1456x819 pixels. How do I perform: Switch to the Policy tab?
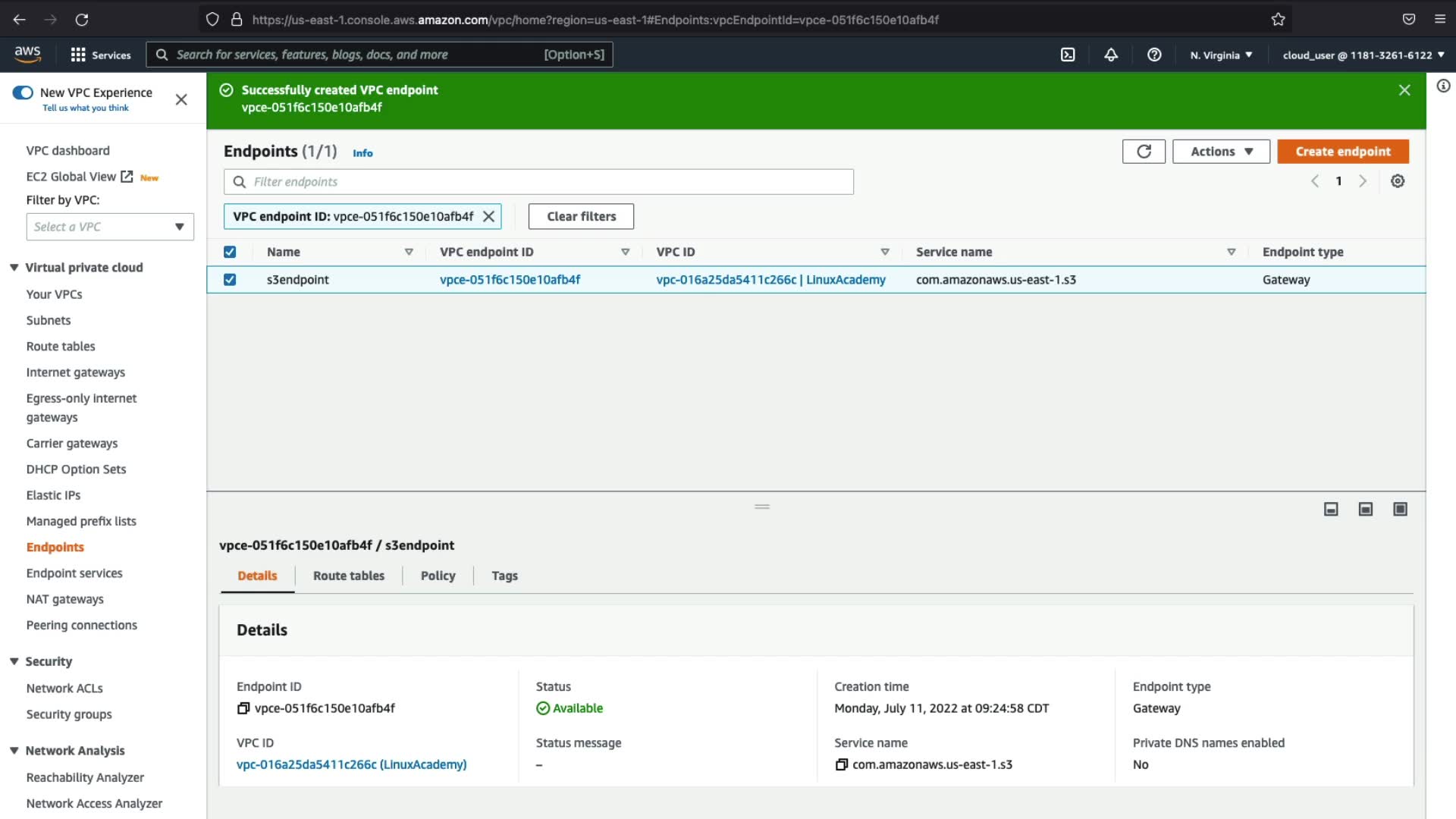coord(438,576)
